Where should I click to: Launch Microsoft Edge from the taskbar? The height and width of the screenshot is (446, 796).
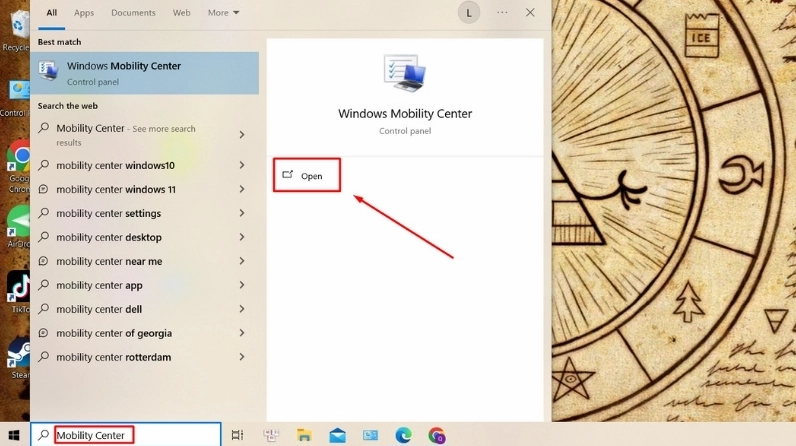(x=403, y=435)
